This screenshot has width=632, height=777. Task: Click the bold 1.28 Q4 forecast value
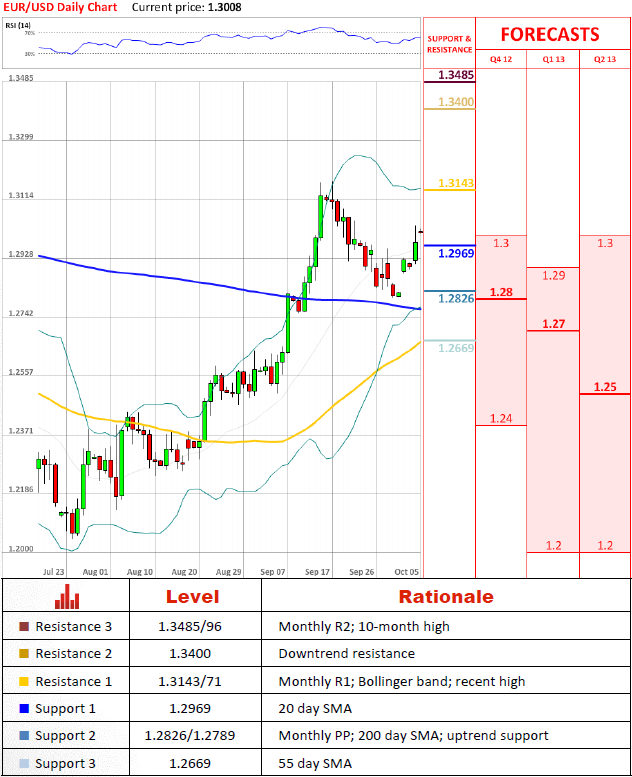(x=501, y=292)
